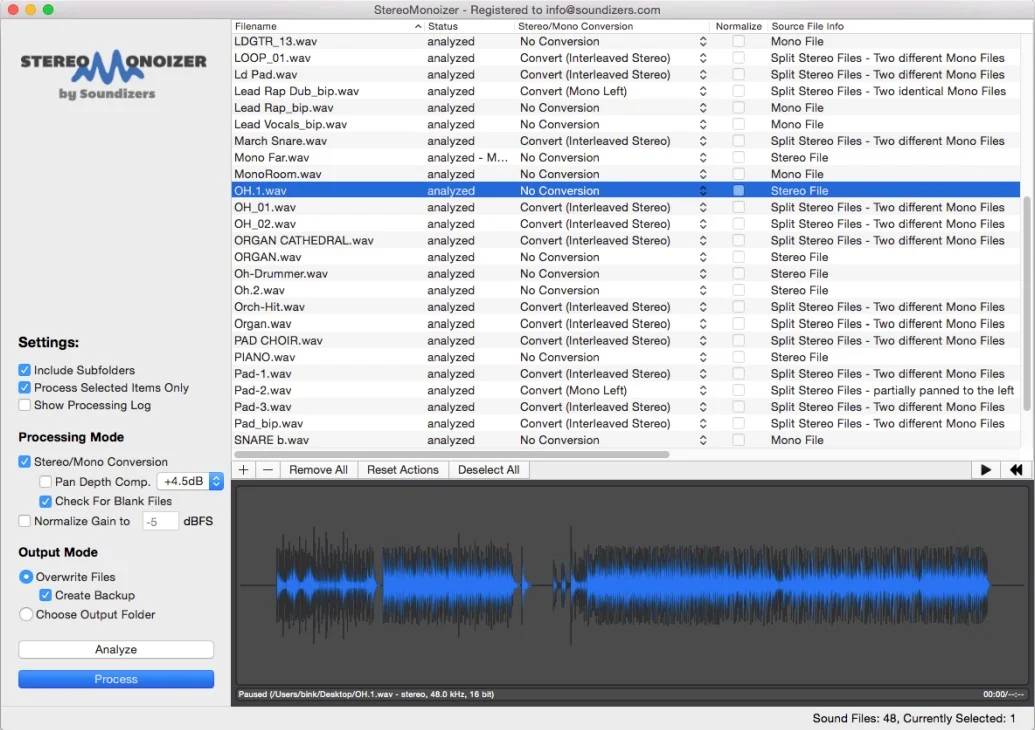This screenshot has width=1035, height=730.
Task: Click Deselect All button
Action: click(x=488, y=470)
